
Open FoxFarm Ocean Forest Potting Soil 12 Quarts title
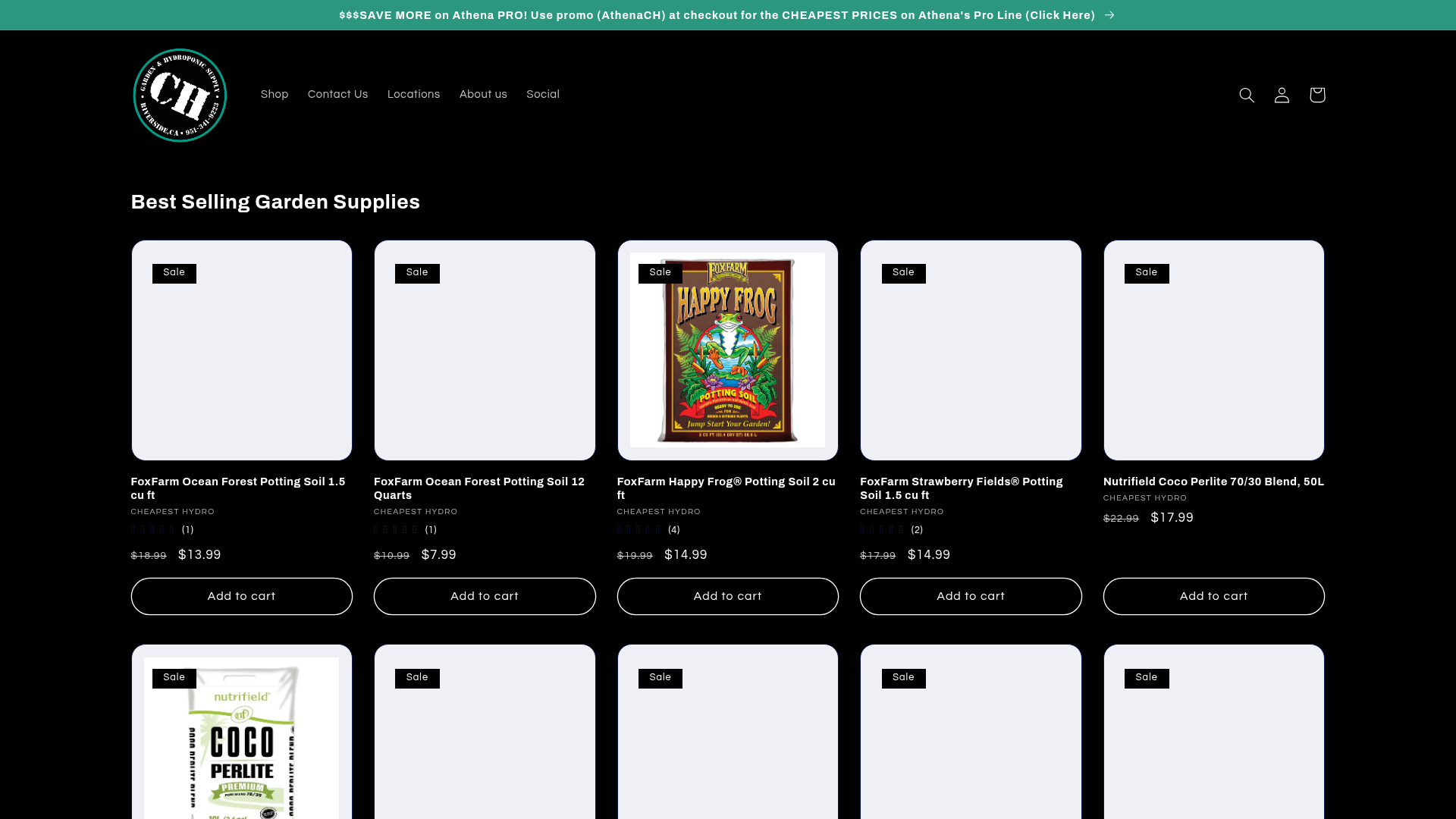click(x=479, y=488)
